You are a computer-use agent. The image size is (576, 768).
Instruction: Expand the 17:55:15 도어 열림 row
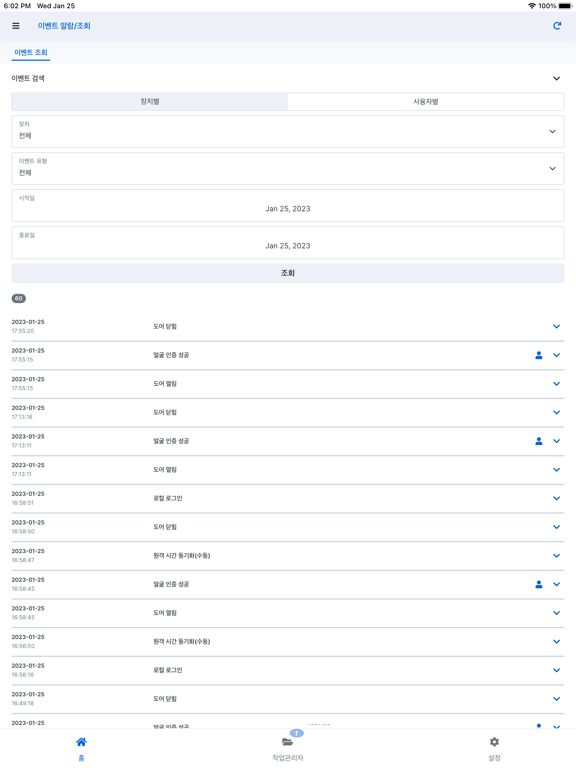click(x=556, y=384)
